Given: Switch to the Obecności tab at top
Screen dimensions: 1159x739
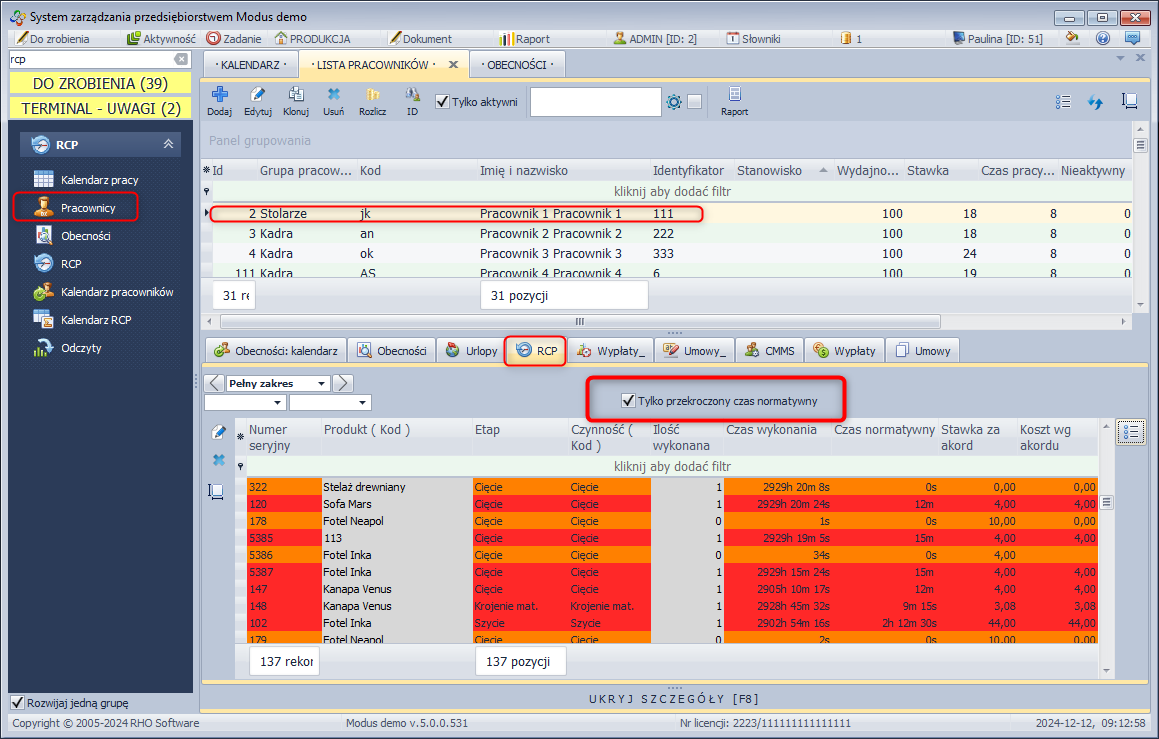Looking at the screenshot, I should (x=516, y=64).
